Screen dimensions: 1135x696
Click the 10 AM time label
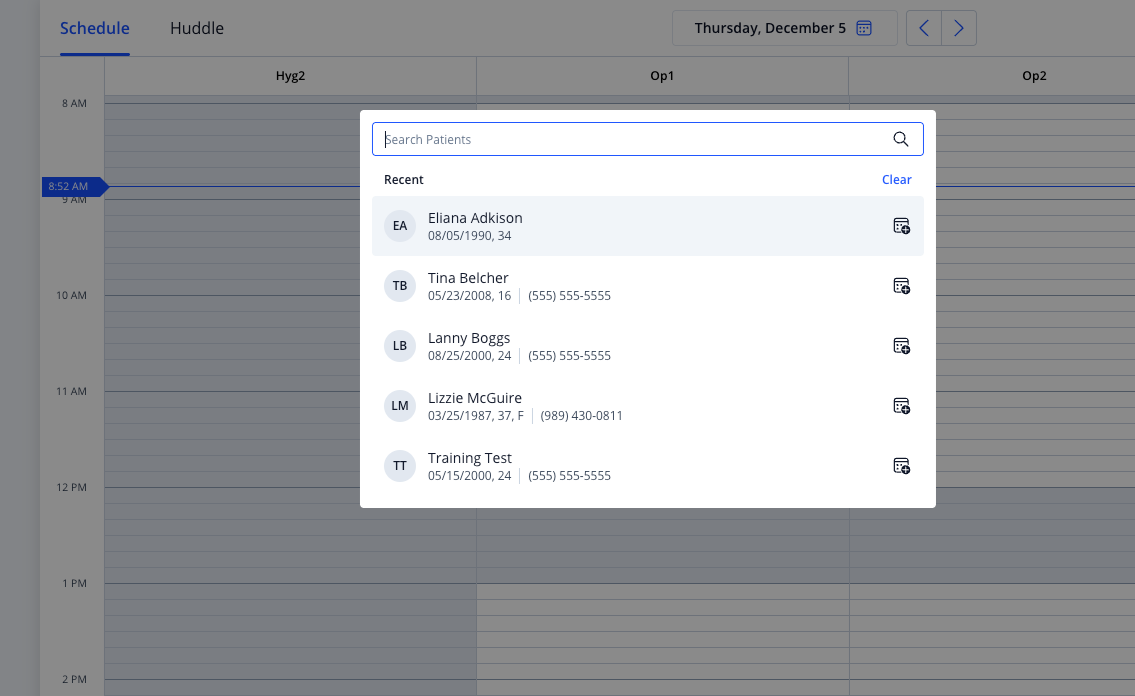(72, 295)
